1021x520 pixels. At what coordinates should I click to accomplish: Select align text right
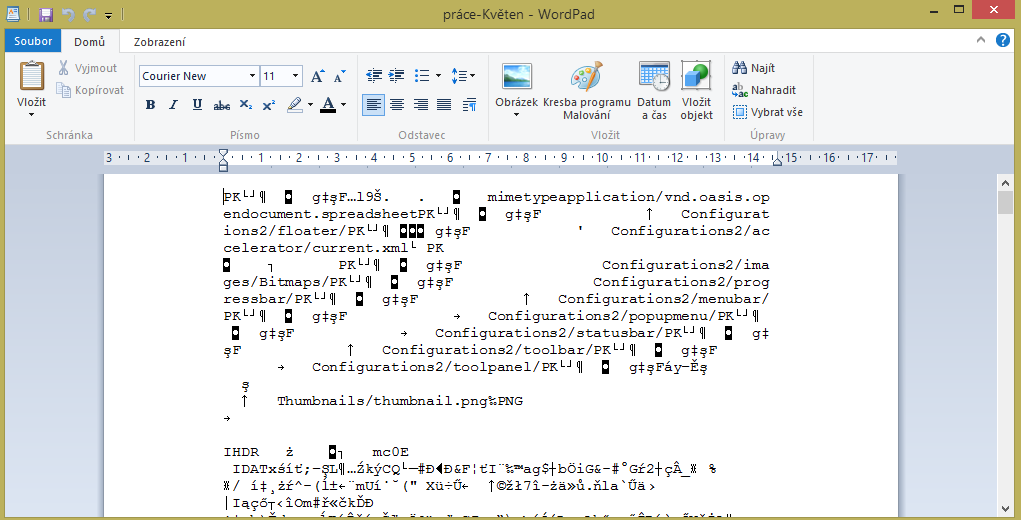tap(421, 105)
